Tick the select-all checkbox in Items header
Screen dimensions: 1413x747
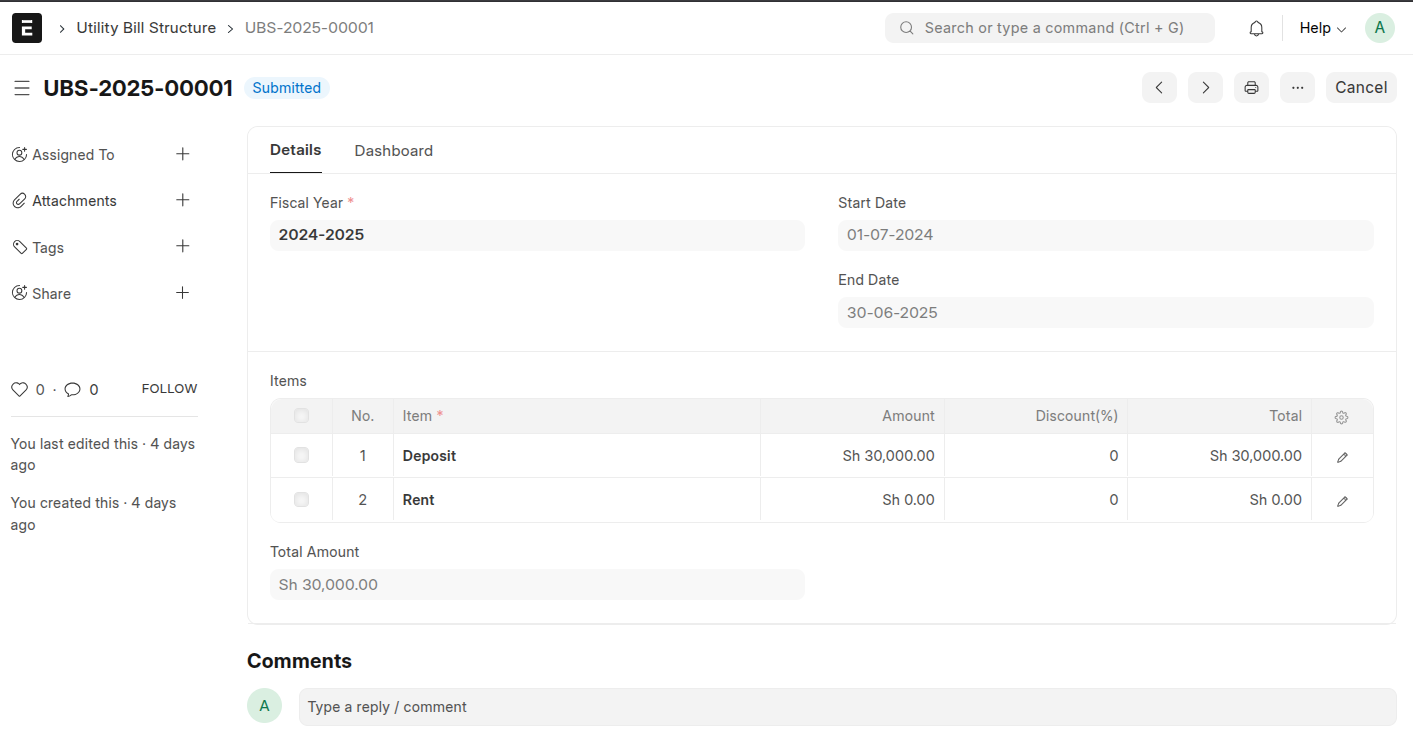301,416
